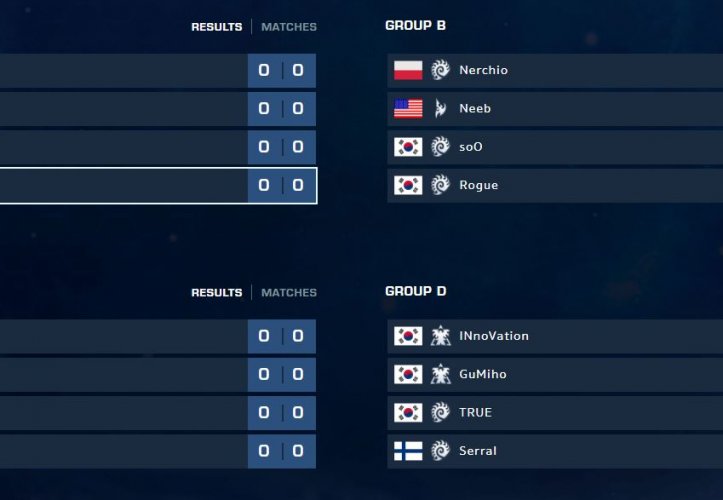Click the USA flag beside Neeb
This screenshot has height=500, width=723.
408,108
